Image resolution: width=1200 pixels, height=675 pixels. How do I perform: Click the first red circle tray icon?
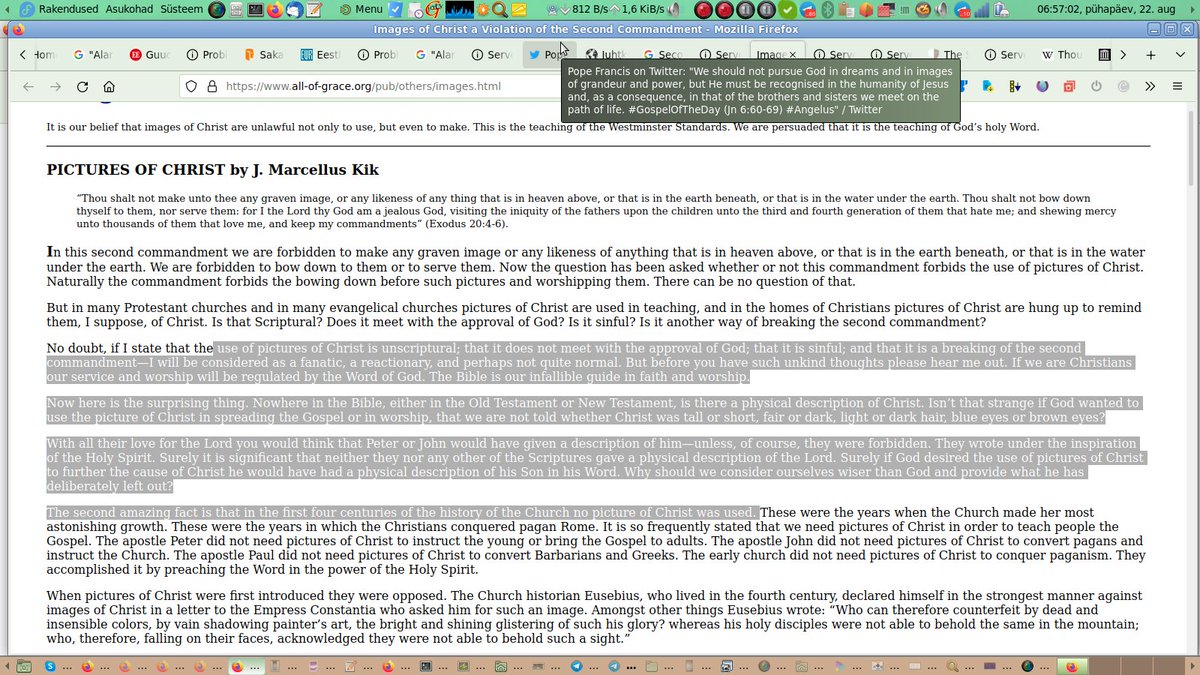pyautogui.click(x=704, y=9)
